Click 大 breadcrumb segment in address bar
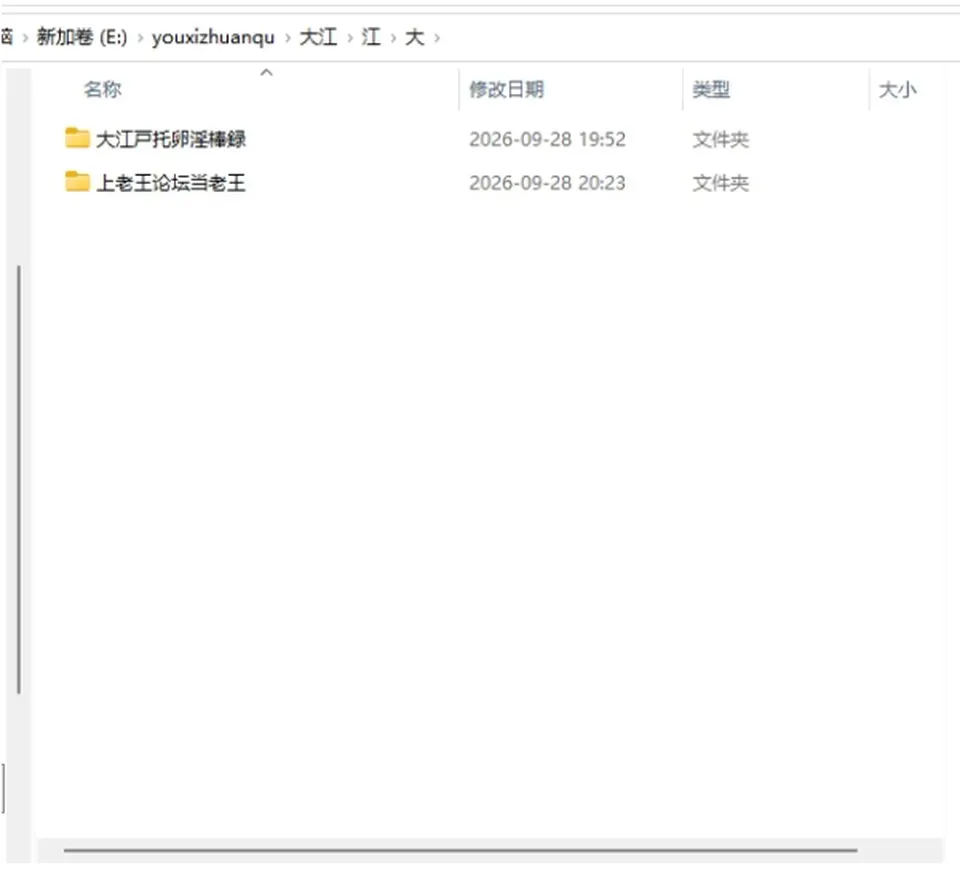 click(x=414, y=37)
